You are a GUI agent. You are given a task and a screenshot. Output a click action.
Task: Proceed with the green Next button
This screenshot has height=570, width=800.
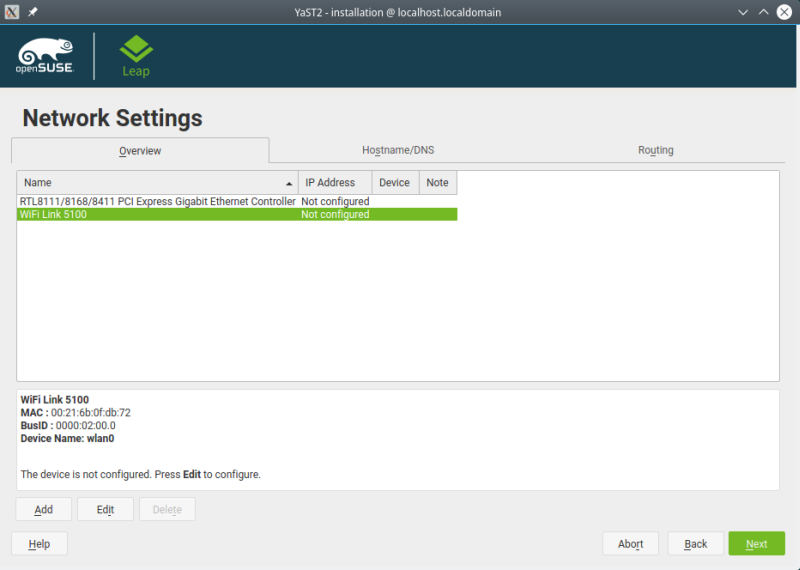point(757,543)
